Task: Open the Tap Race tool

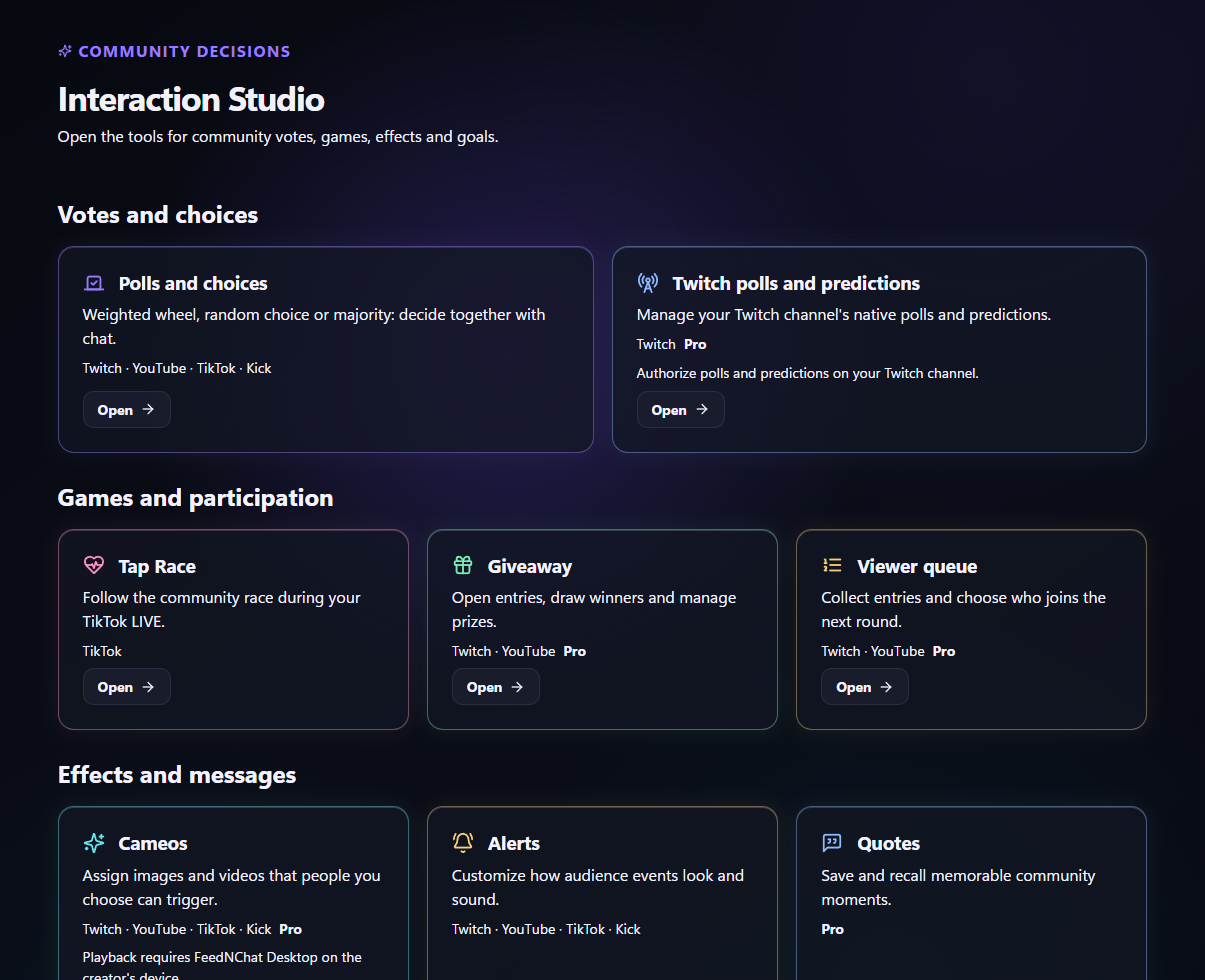Action: [x=127, y=687]
